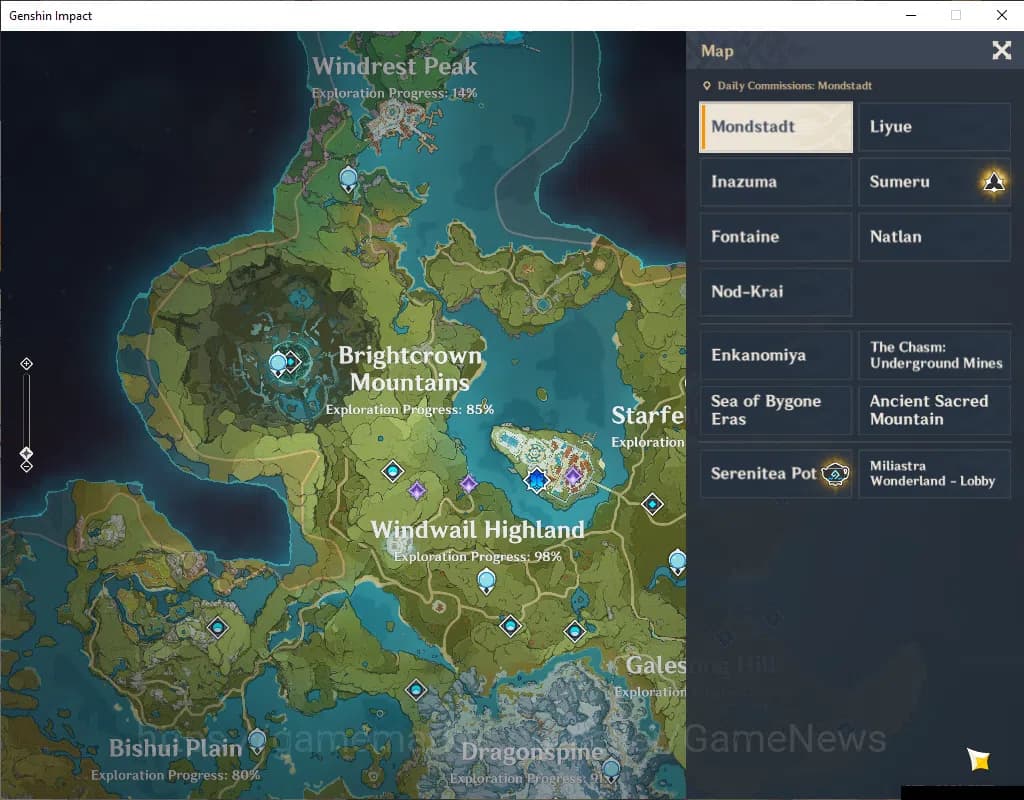The image size is (1024, 800).
Task: Open the purple domain icon by the lake shore
Action: tap(468, 484)
